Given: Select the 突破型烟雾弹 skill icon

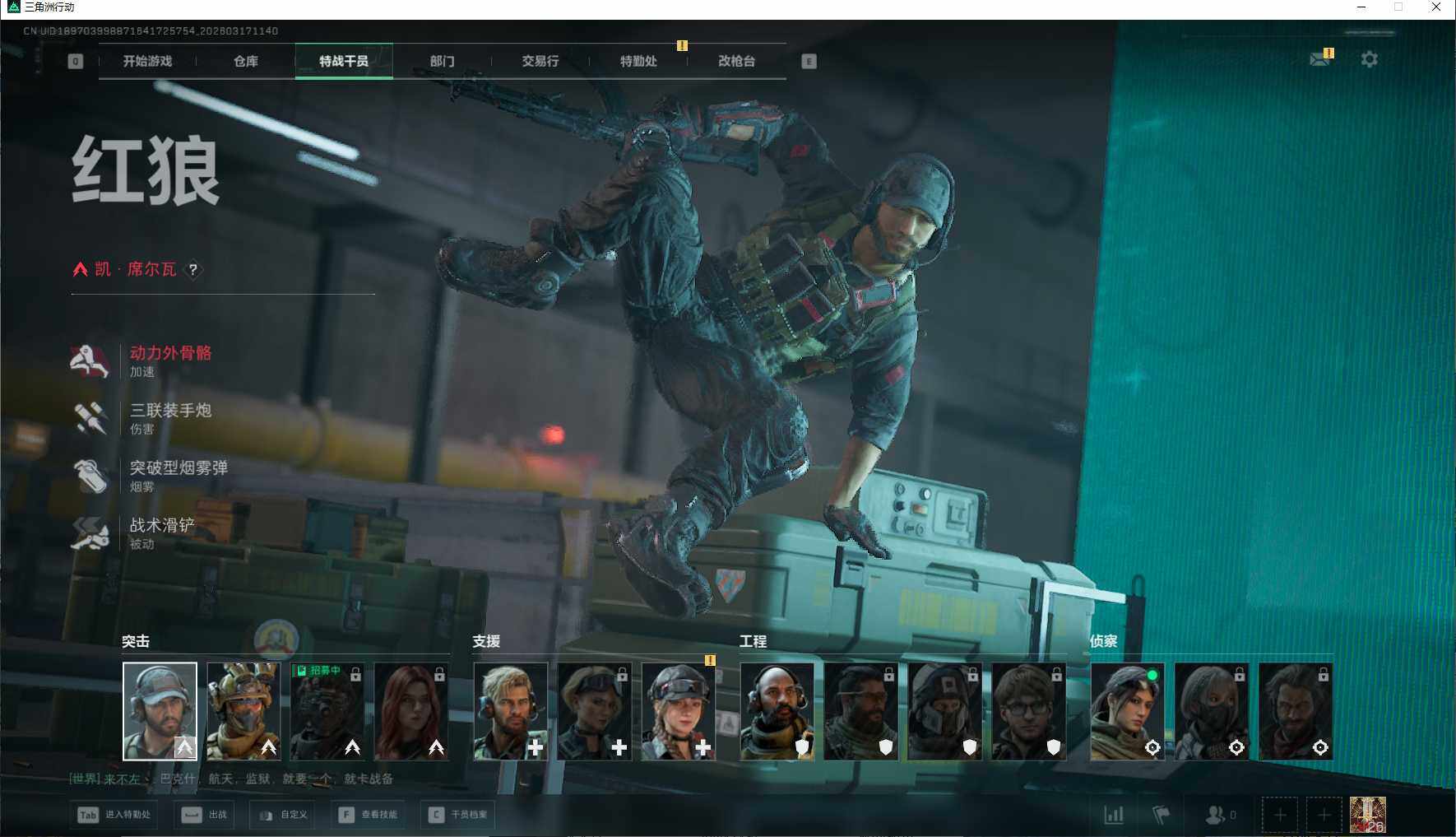Looking at the screenshot, I should click(x=90, y=476).
